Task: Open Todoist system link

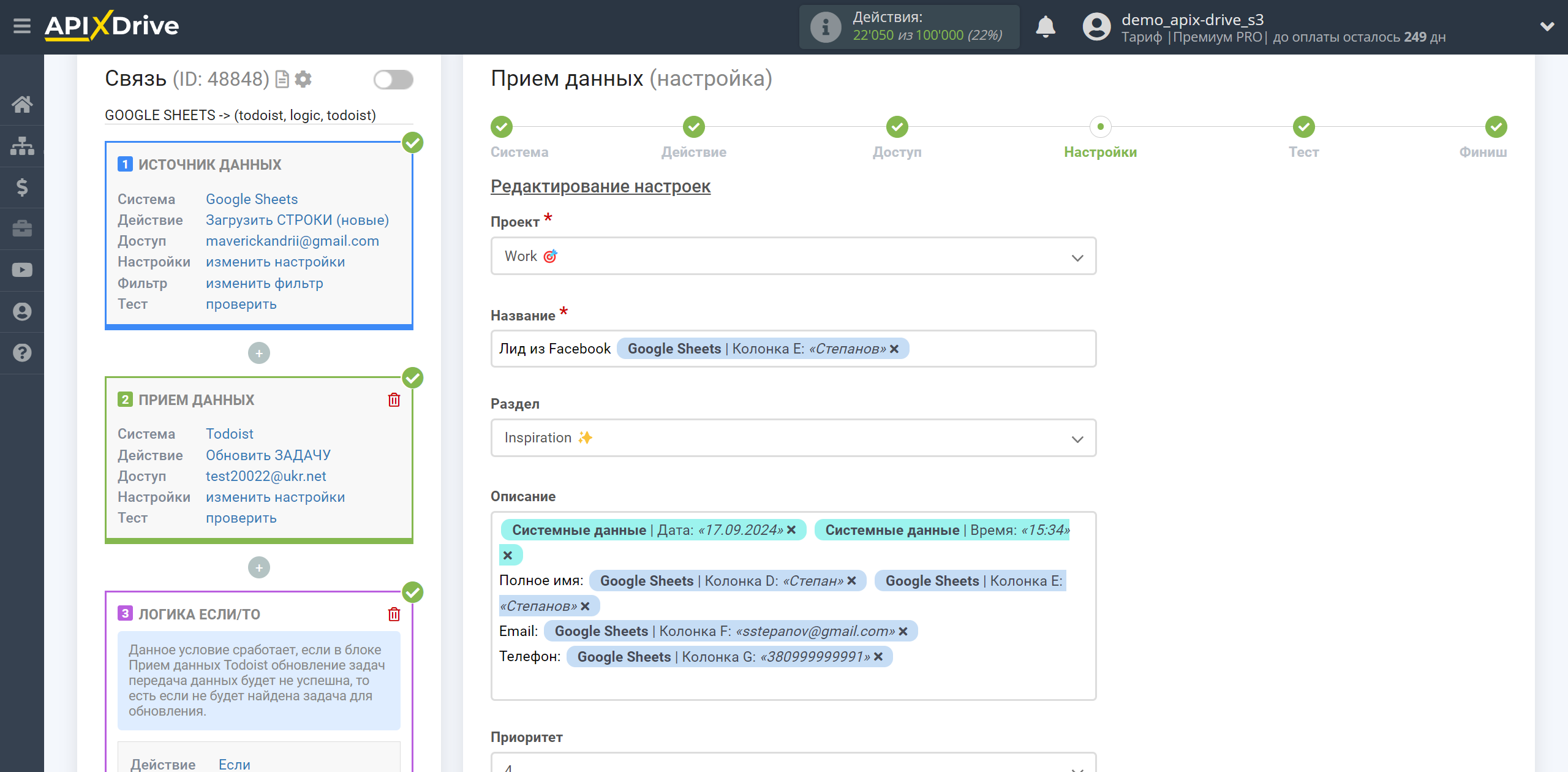Action: tap(230, 434)
